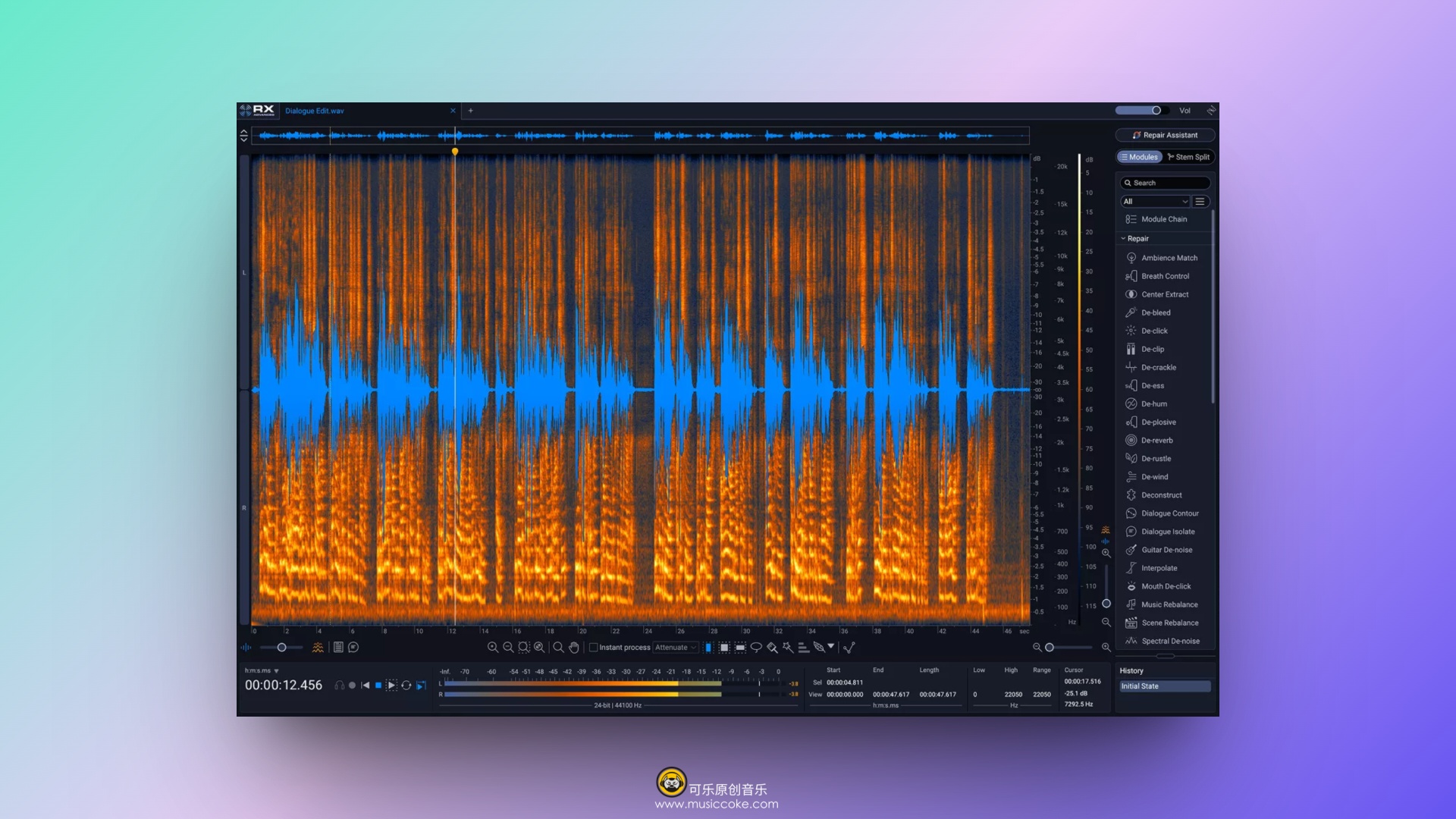
Task: Click the Zoom In magnifier icon
Action: coord(493,648)
